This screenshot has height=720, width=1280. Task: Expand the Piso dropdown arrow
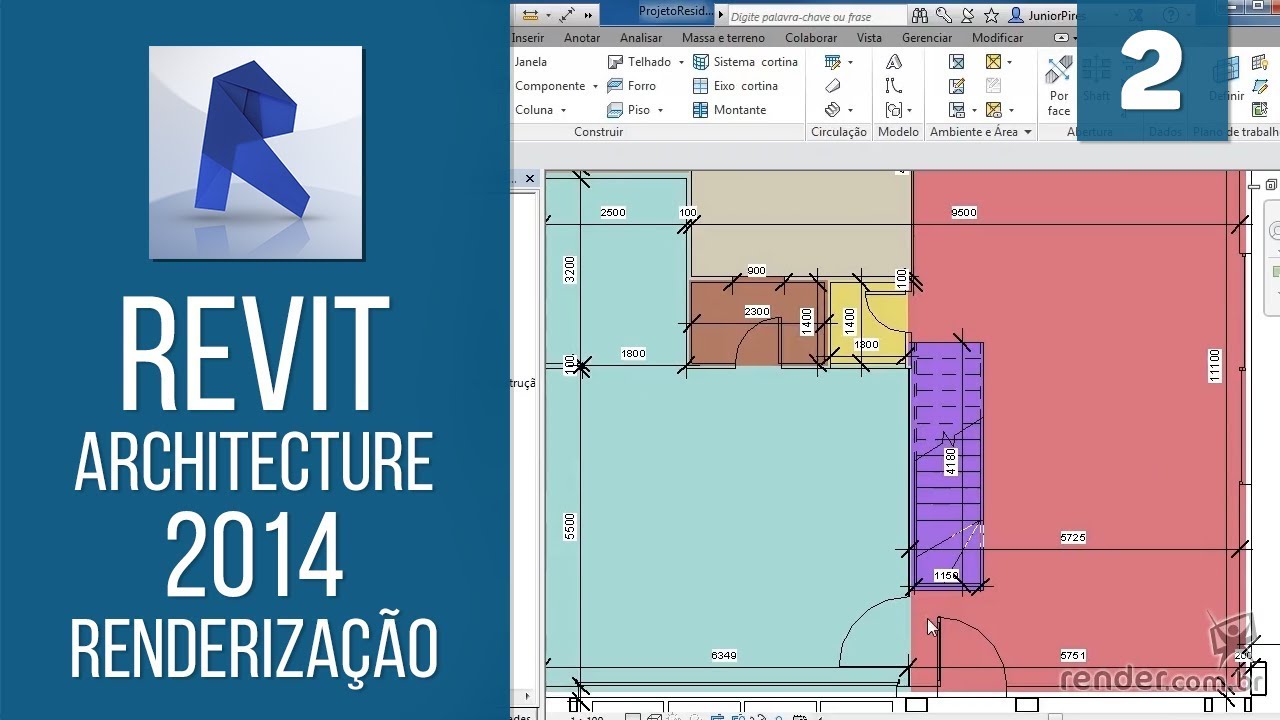tap(661, 110)
